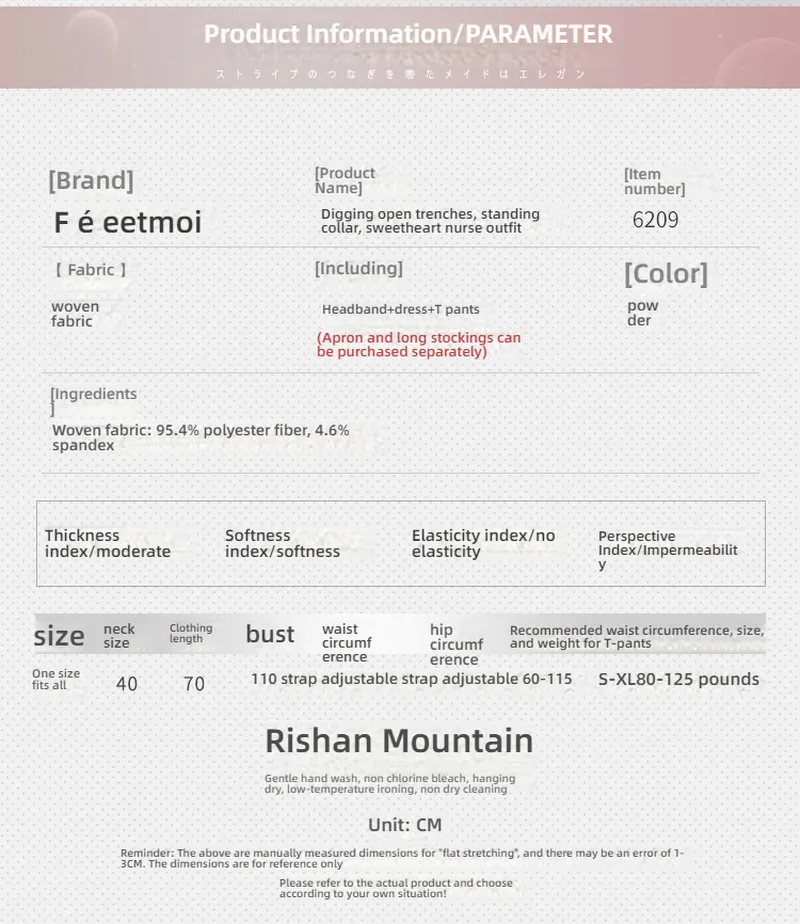Select the Japanese subtitle text in banner
800x924 pixels.
[x=401, y=74]
